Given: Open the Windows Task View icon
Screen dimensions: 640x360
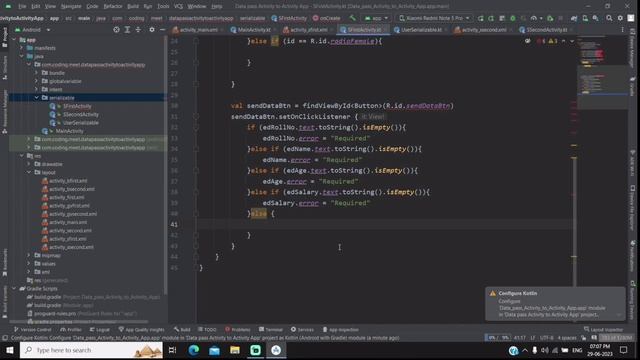Looking at the screenshot, I should [x=173, y=350].
